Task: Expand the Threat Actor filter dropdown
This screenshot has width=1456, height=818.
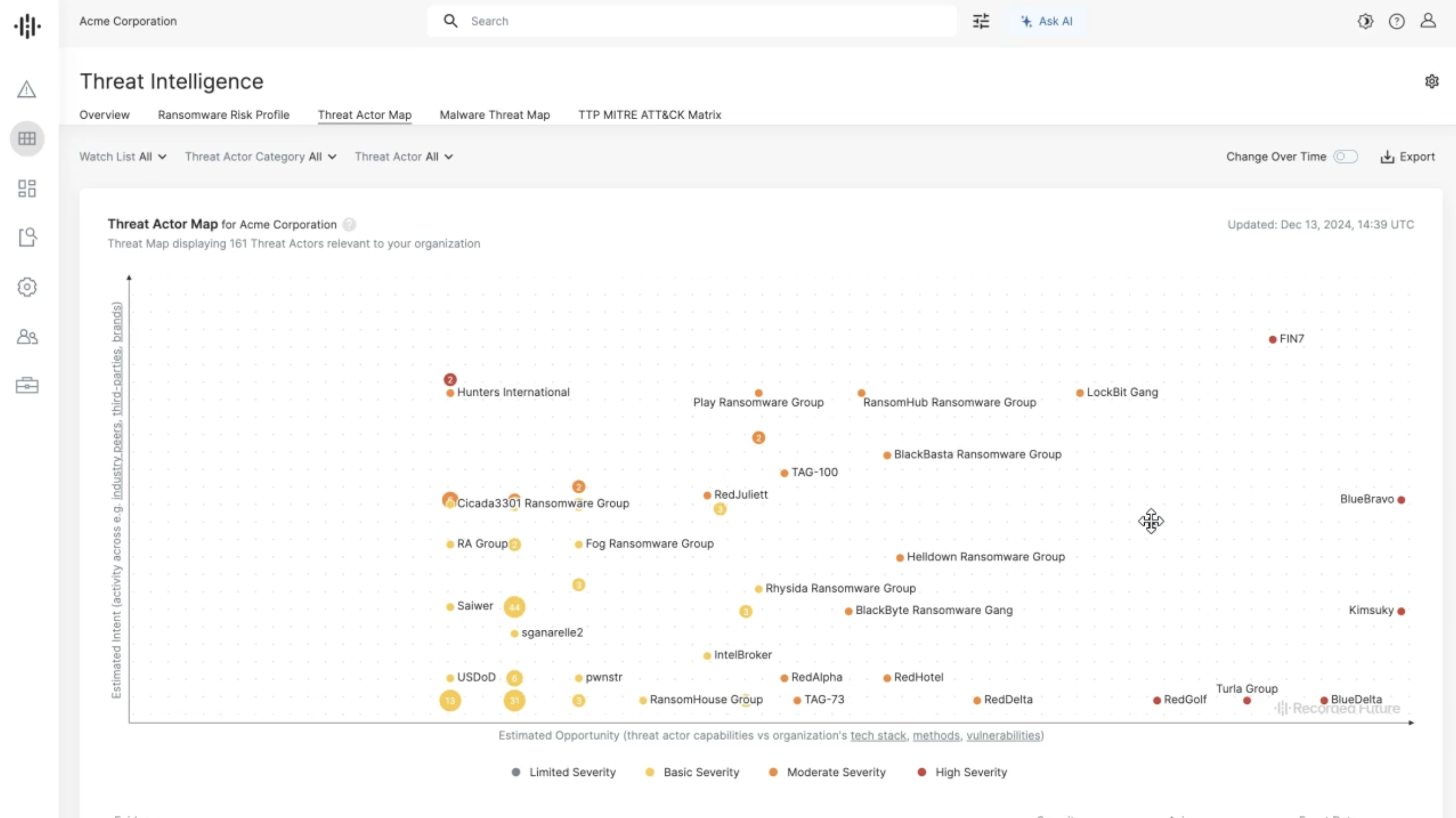Action: click(404, 156)
